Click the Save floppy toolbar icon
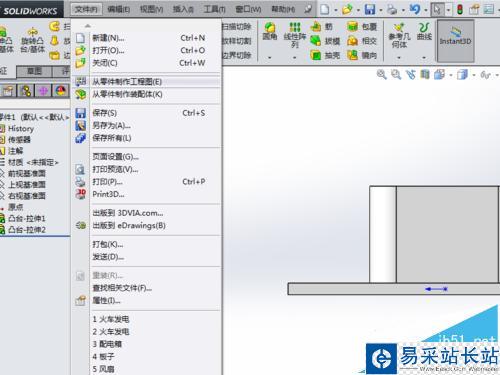 pos(370,9)
